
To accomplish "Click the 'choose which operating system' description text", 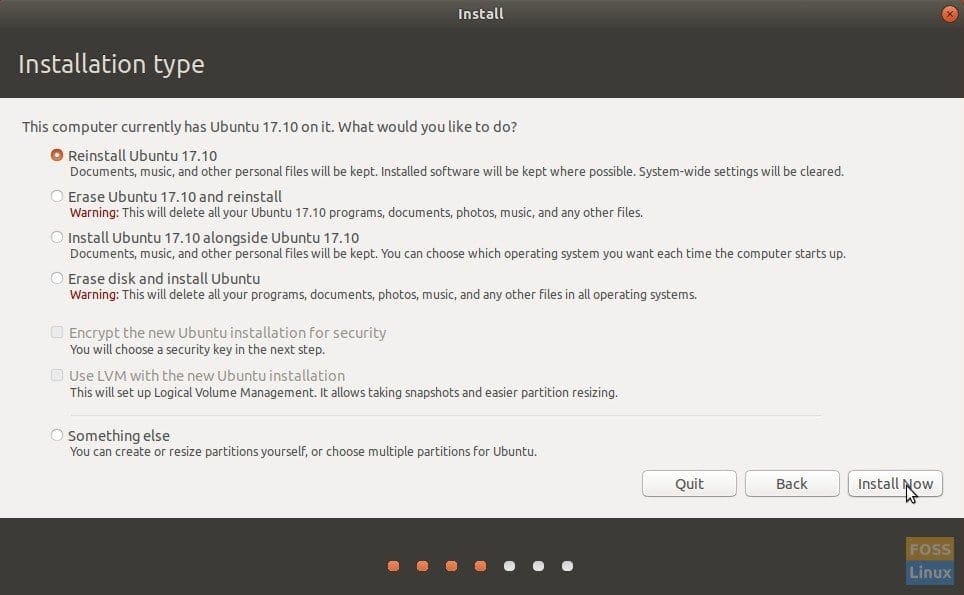I will pos(457,253).
